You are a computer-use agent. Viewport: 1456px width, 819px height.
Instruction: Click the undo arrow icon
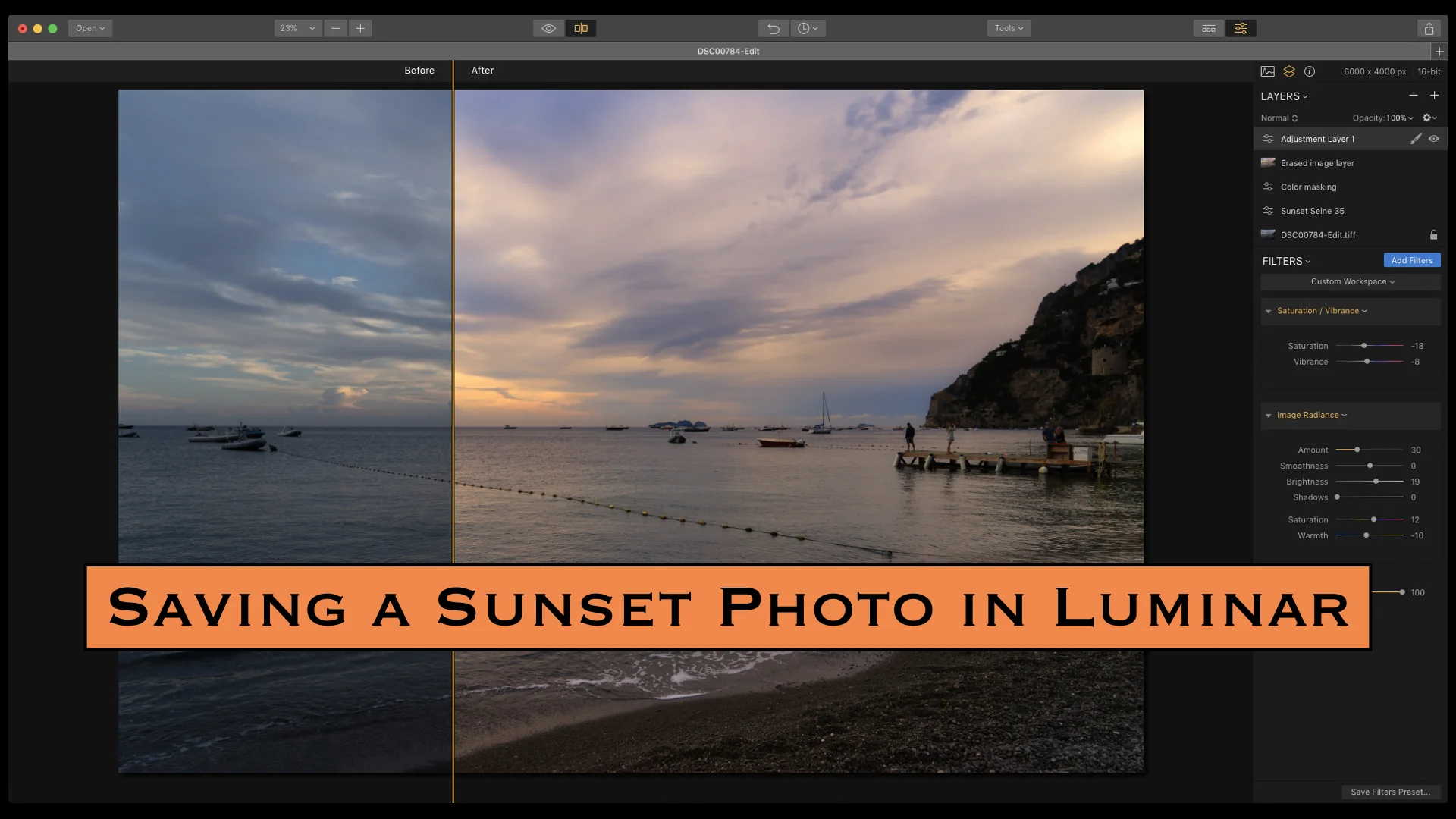773,28
